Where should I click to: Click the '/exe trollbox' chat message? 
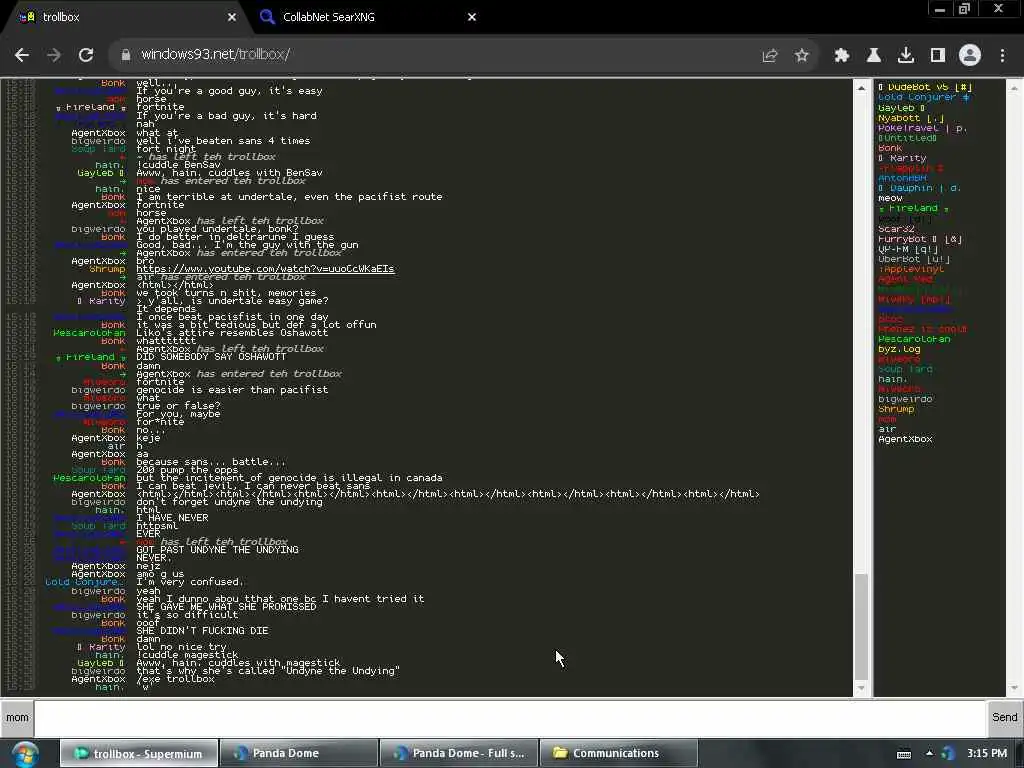coord(175,679)
